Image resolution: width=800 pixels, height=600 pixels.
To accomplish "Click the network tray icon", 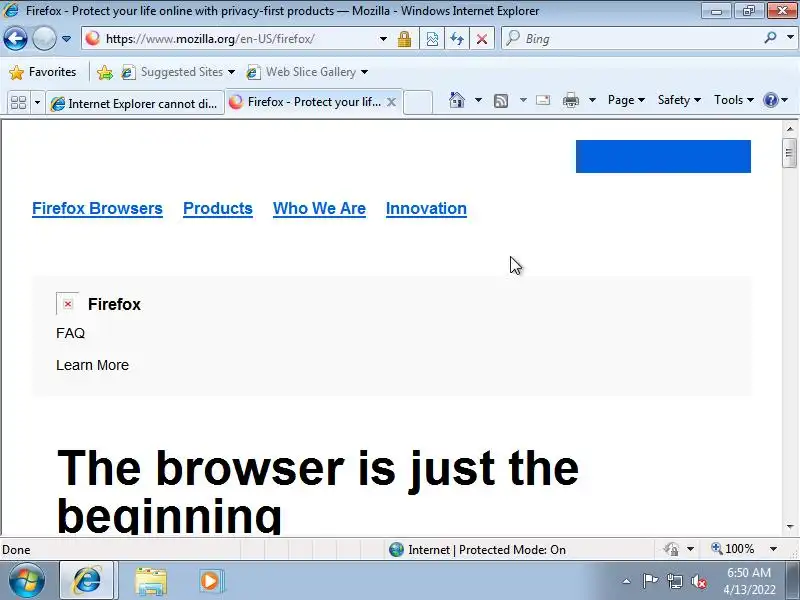I will (674, 581).
